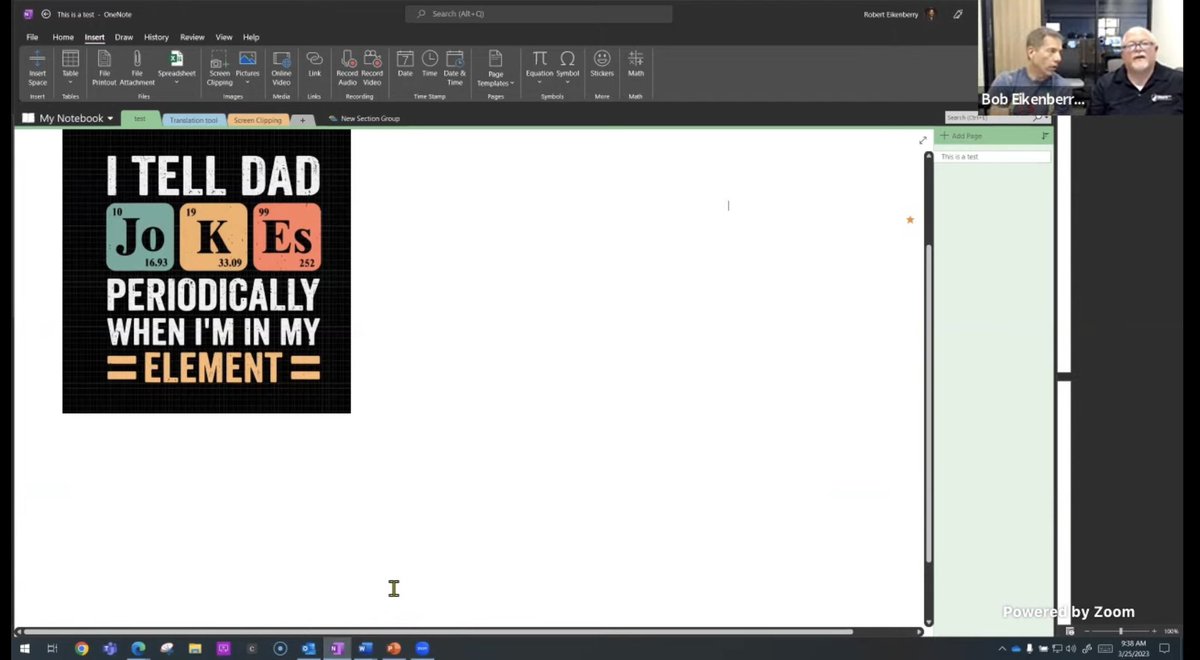Open the Screen Clipping section tab
Viewport: 1200px width, 660px height.
(x=258, y=120)
